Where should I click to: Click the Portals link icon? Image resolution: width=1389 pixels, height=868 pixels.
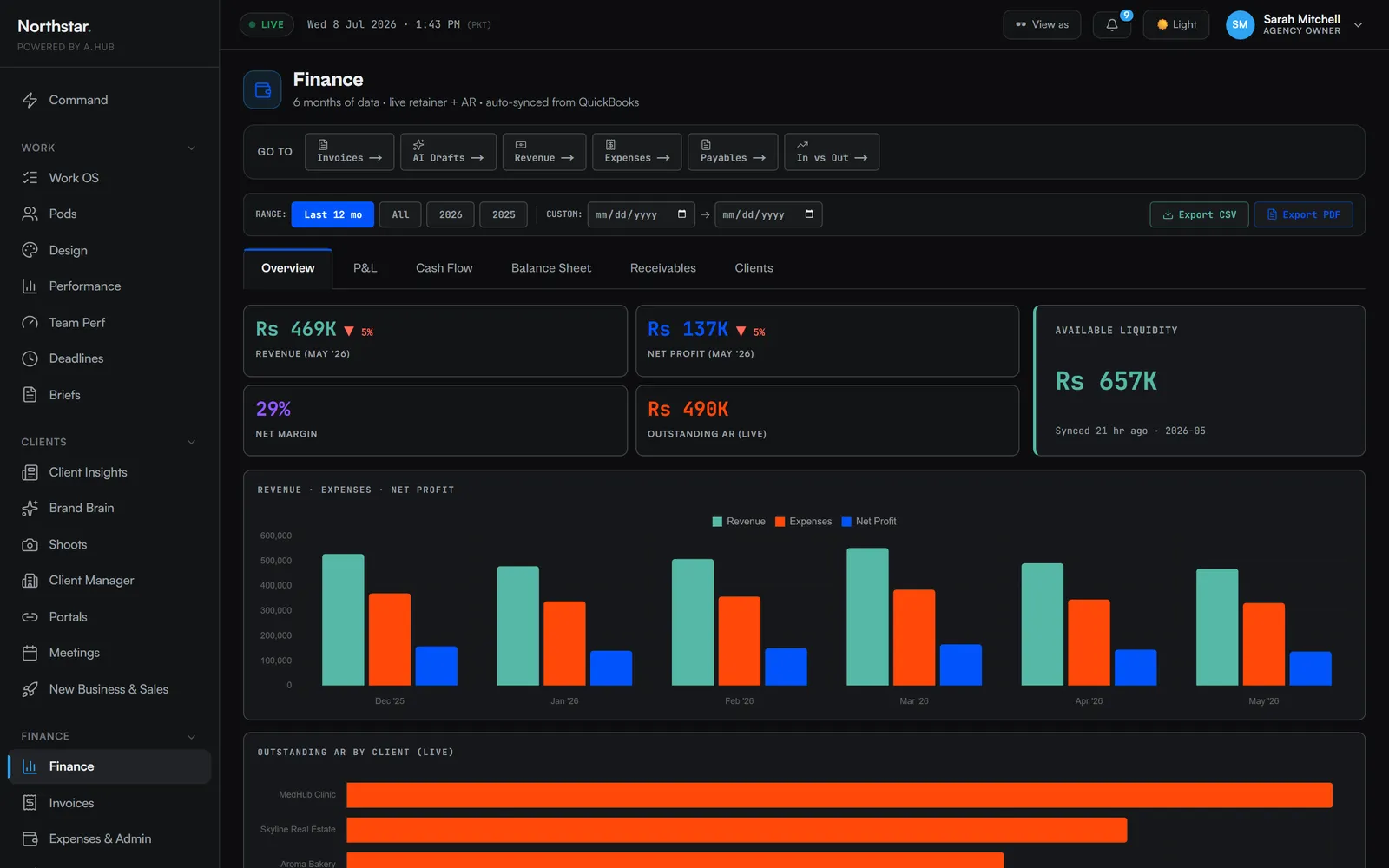(30, 617)
